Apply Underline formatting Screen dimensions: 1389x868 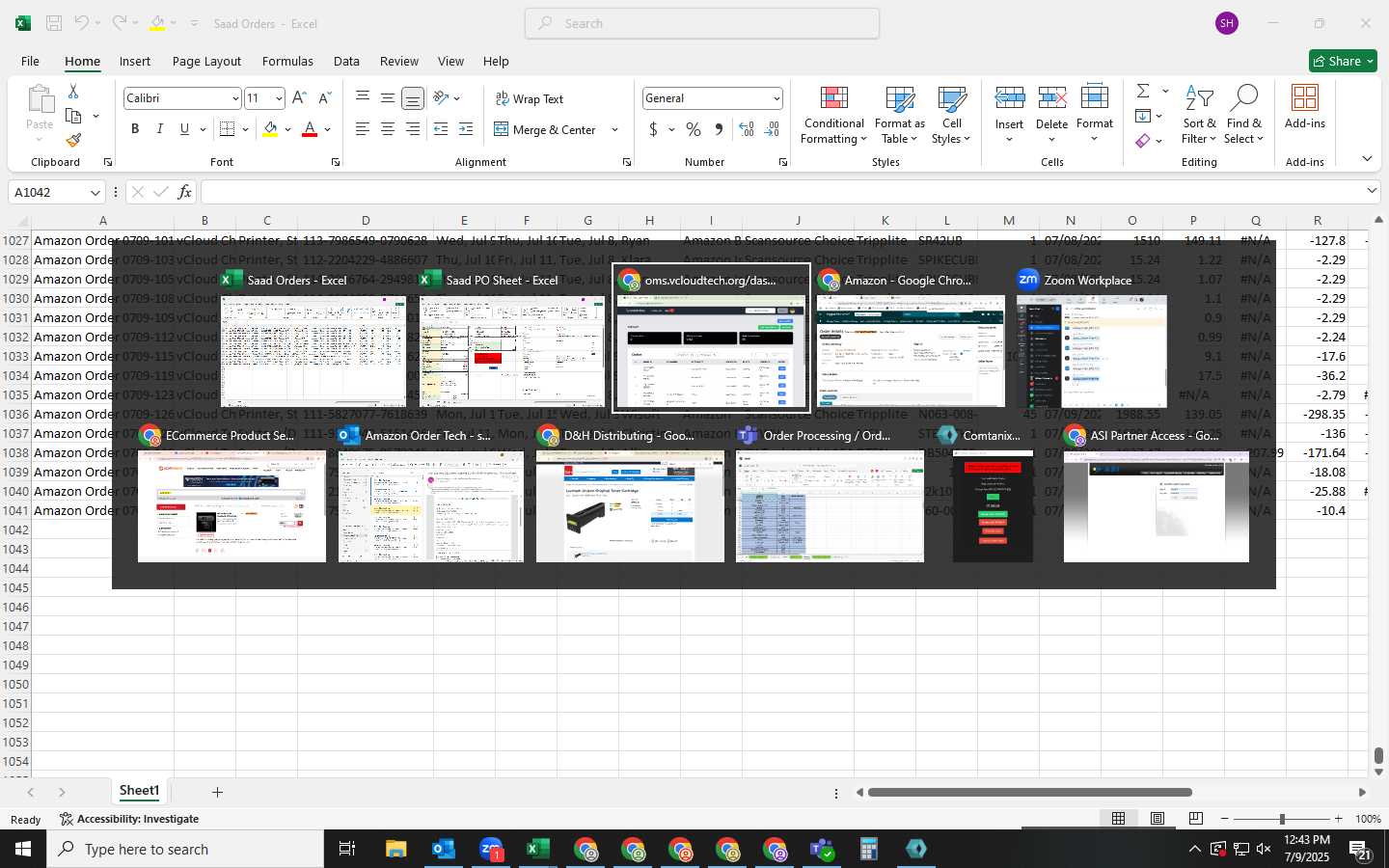pos(184,129)
